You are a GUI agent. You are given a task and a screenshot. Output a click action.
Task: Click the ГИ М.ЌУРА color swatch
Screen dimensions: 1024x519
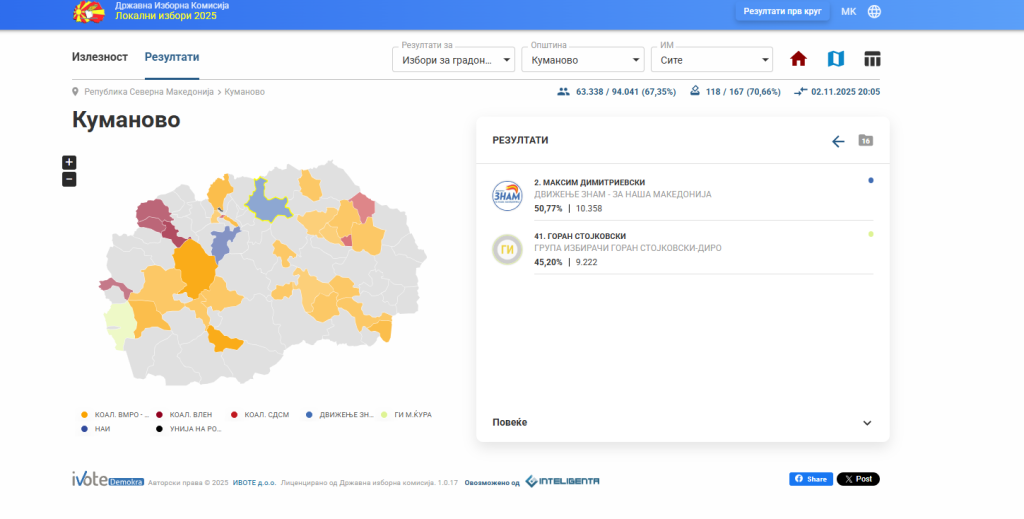pos(385,414)
